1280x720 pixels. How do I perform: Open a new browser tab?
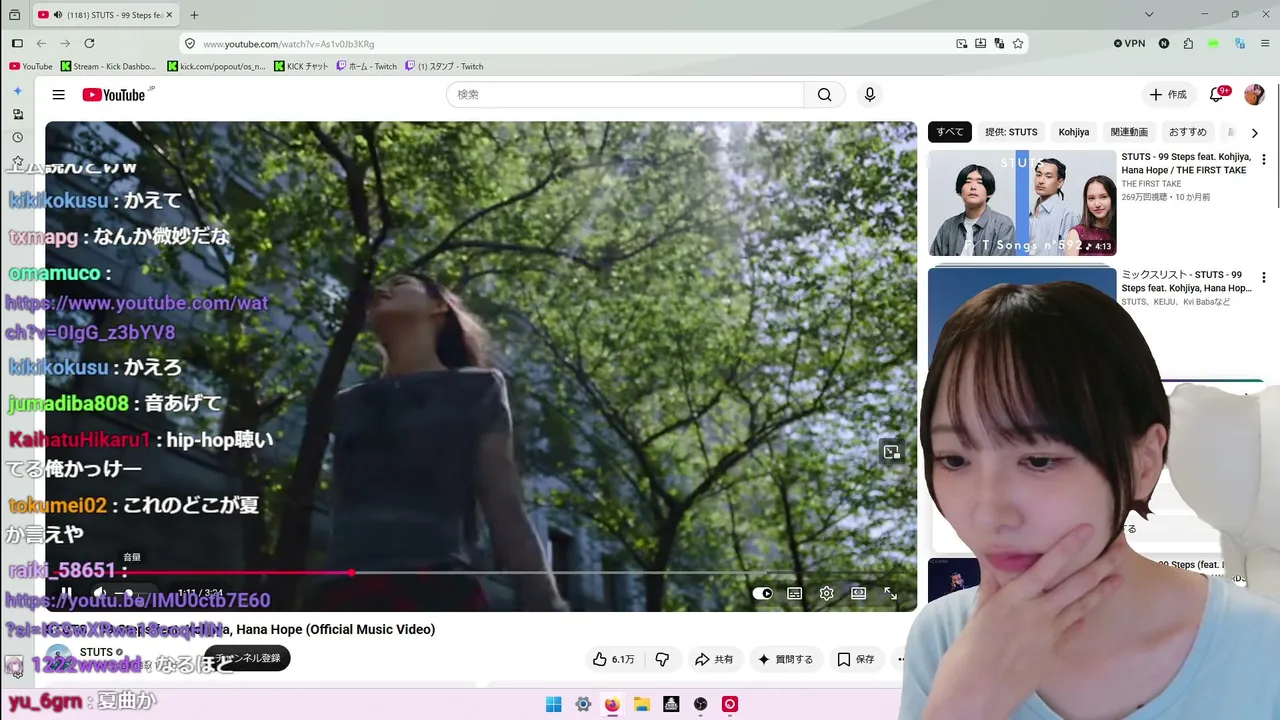click(194, 15)
